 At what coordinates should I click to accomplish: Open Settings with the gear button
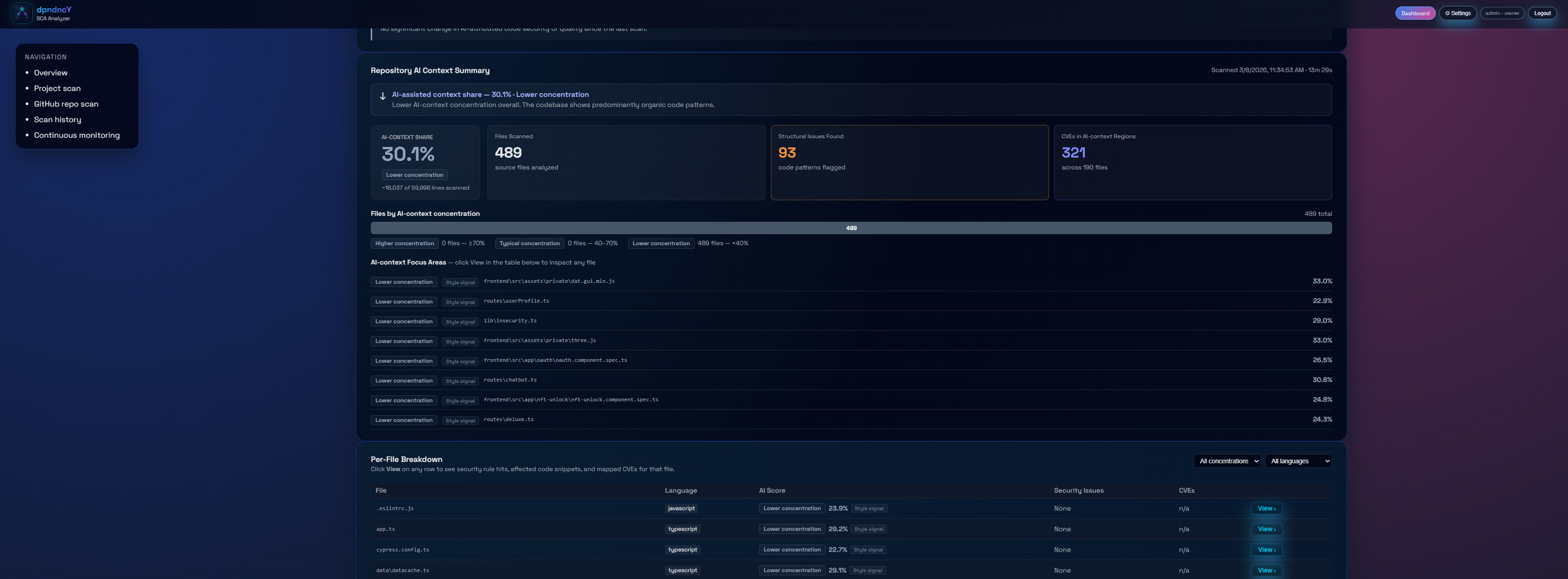(x=1457, y=13)
